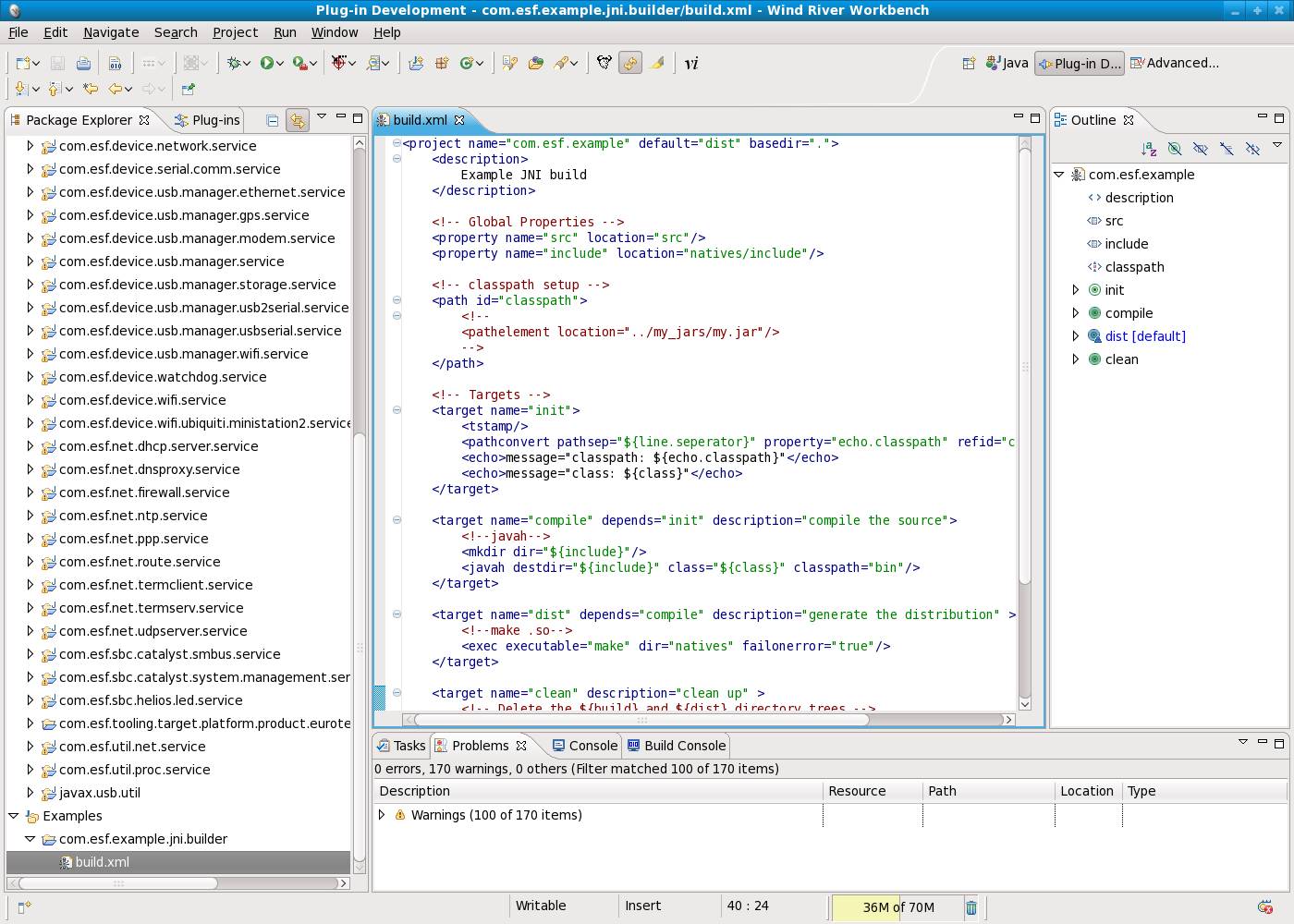Open the Outline view menu dropdown
This screenshot has width=1294, height=924.
click(x=1277, y=145)
